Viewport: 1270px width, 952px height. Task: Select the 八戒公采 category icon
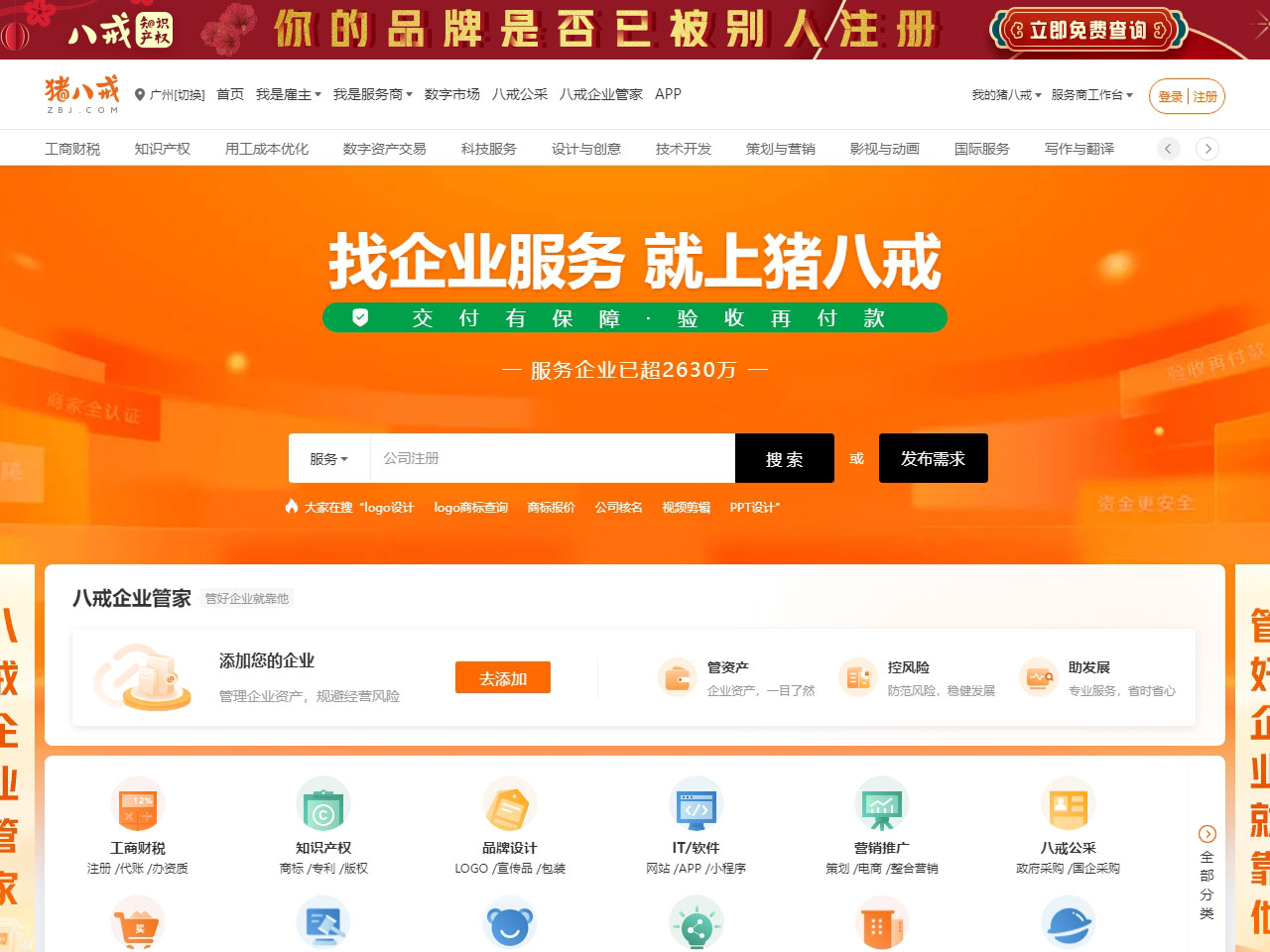click(1068, 804)
